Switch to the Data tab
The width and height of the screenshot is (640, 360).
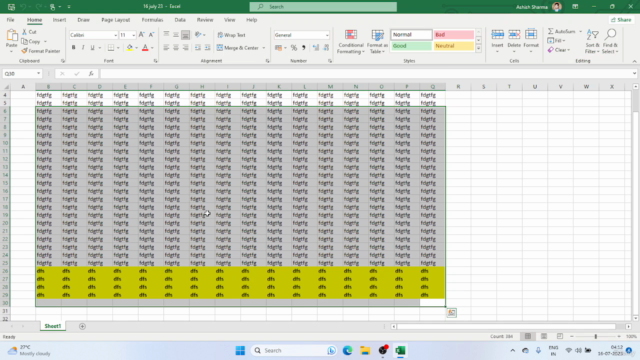click(180, 20)
